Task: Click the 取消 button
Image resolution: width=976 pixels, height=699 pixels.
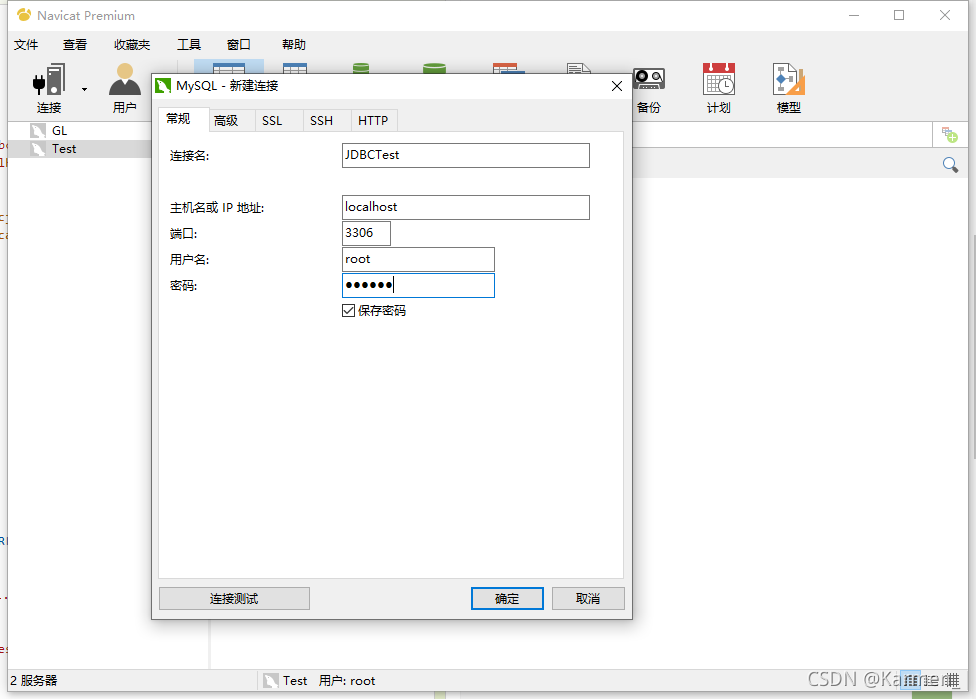Action: tap(588, 599)
